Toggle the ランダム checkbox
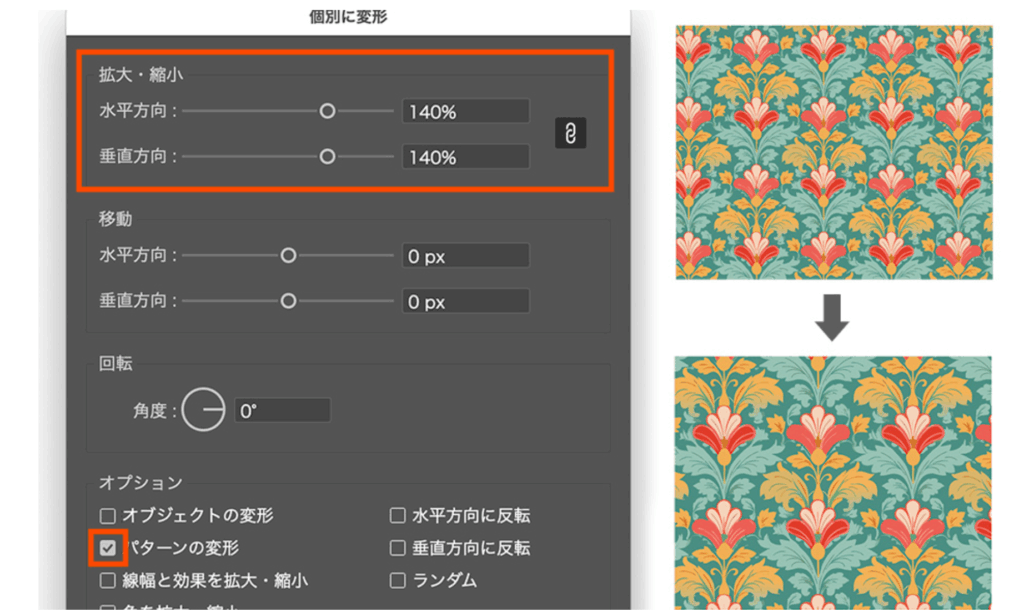 (398, 580)
